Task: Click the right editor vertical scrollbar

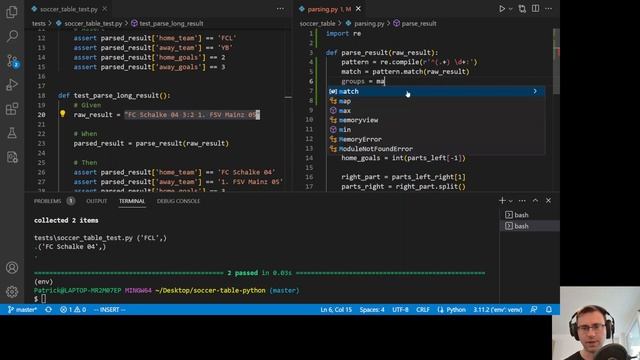Action: point(556,61)
